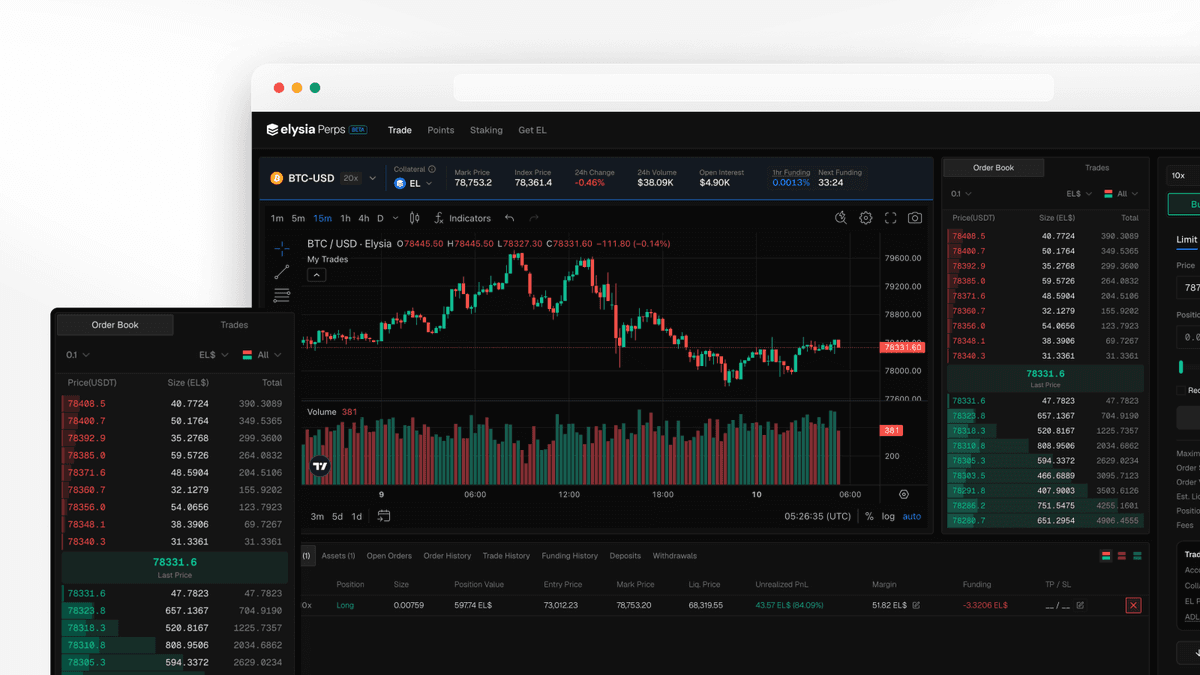
Task: Open EL$ dropdown in enlarged order book panel
Action: click(x=213, y=355)
